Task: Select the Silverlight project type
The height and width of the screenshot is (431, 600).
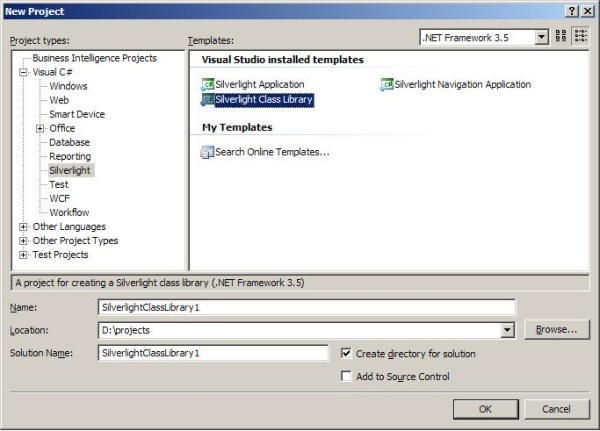Action: pos(70,170)
